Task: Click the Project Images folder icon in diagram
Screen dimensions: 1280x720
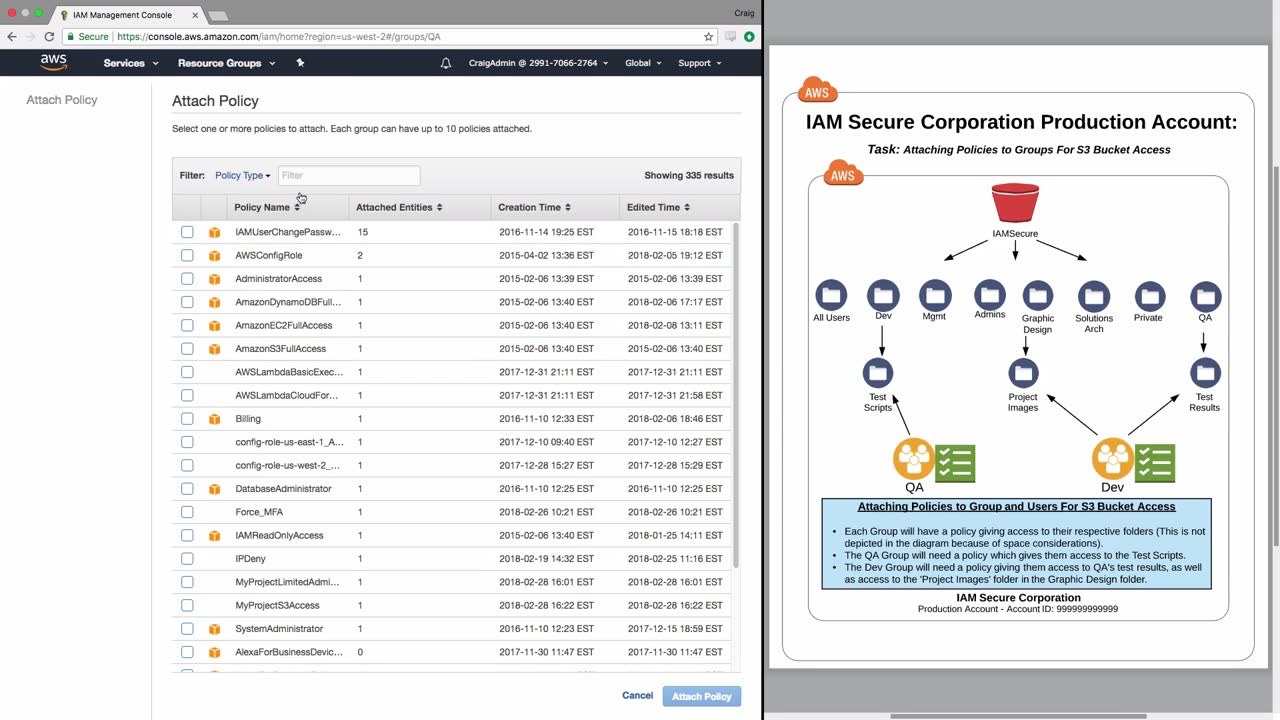Action: click(x=1023, y=373)
